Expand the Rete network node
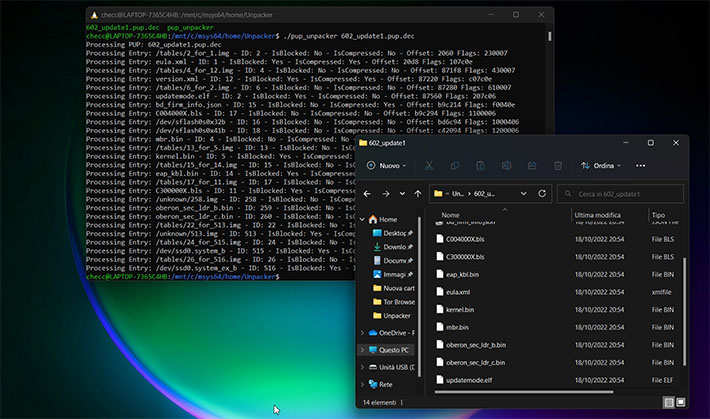 pos(362,385)
